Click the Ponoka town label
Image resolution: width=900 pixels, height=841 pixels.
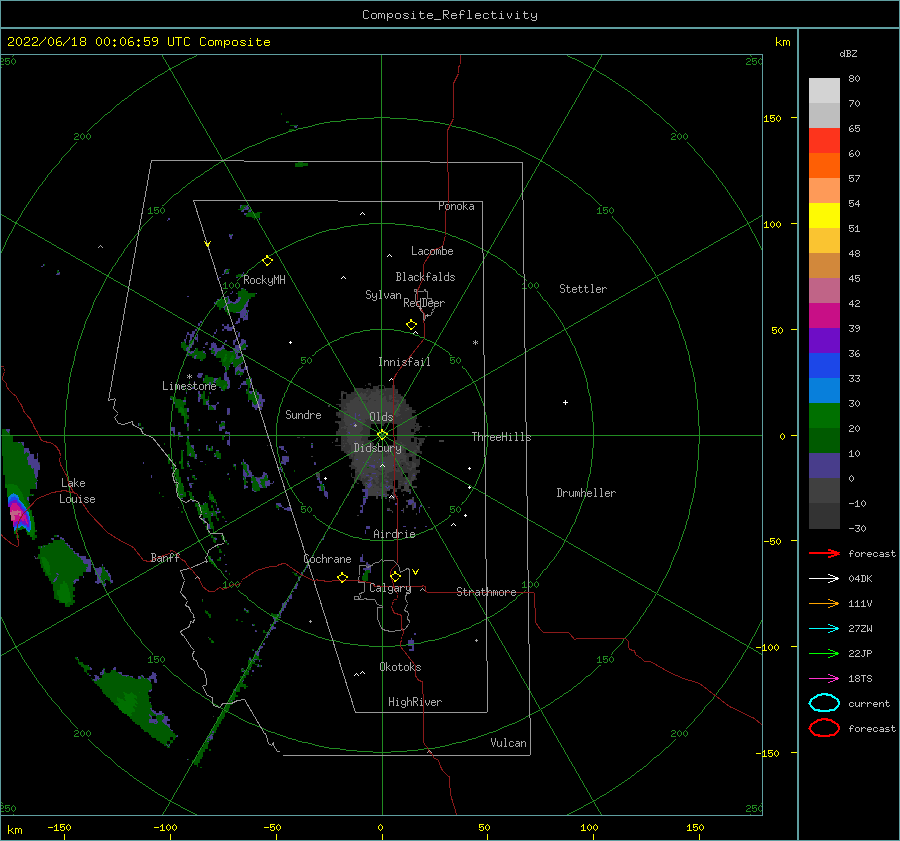456,206
